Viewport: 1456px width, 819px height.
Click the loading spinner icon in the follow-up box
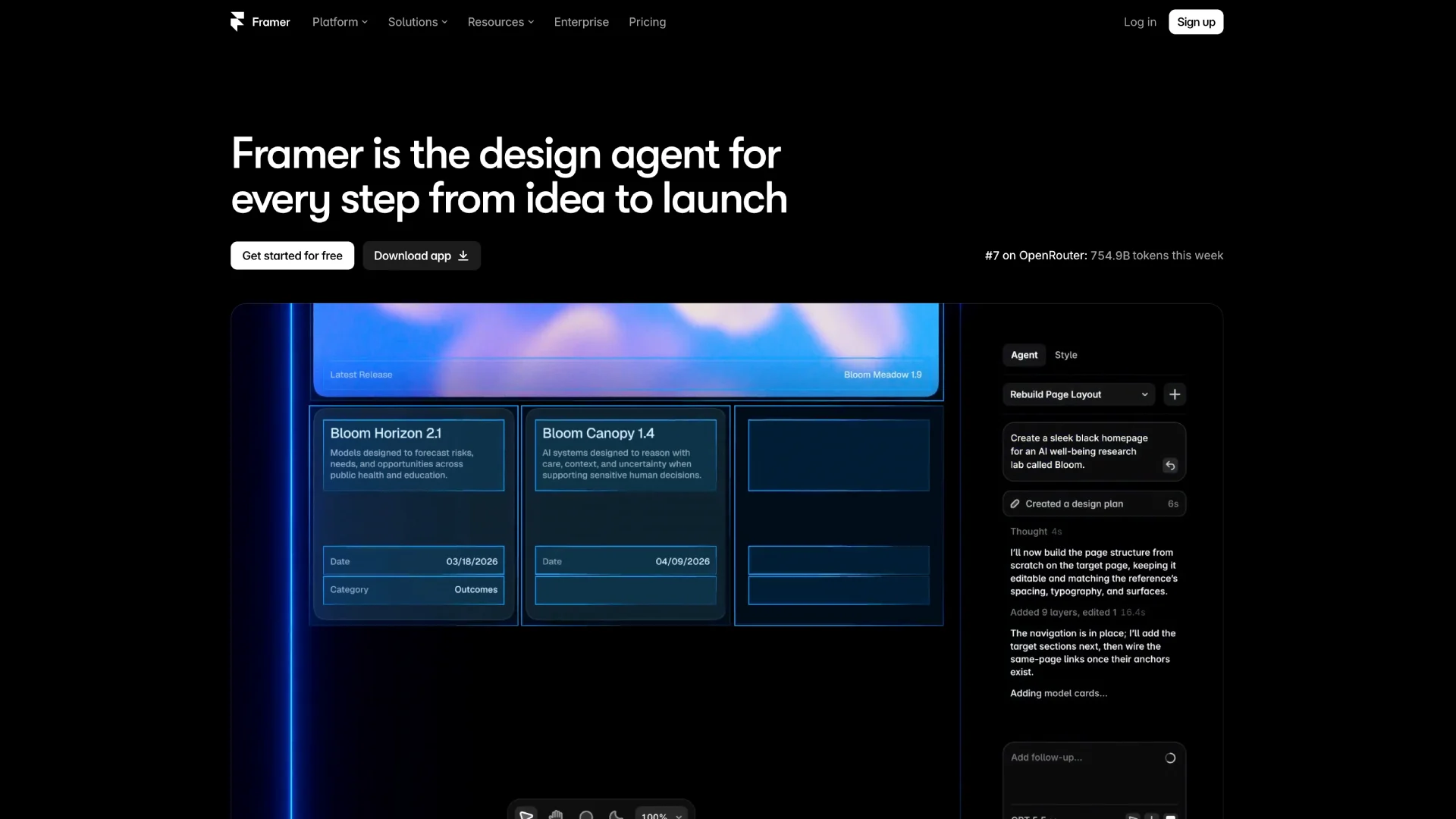click(x=1170, y=758)
